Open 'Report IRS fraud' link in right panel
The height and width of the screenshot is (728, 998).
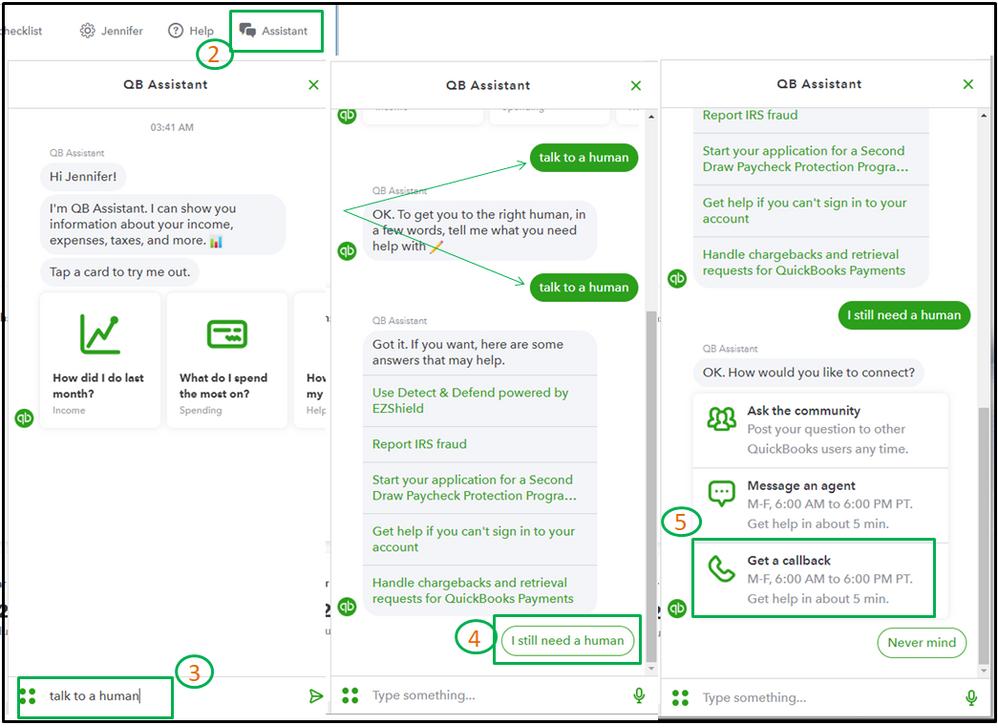tap(810, 116)
